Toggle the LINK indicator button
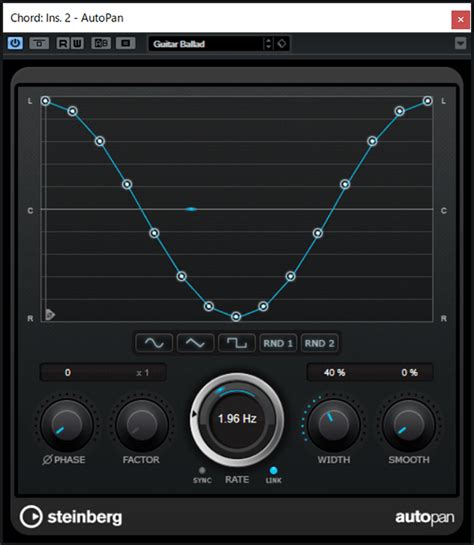This screenshot has width=474, height=545. click(273, 470)
